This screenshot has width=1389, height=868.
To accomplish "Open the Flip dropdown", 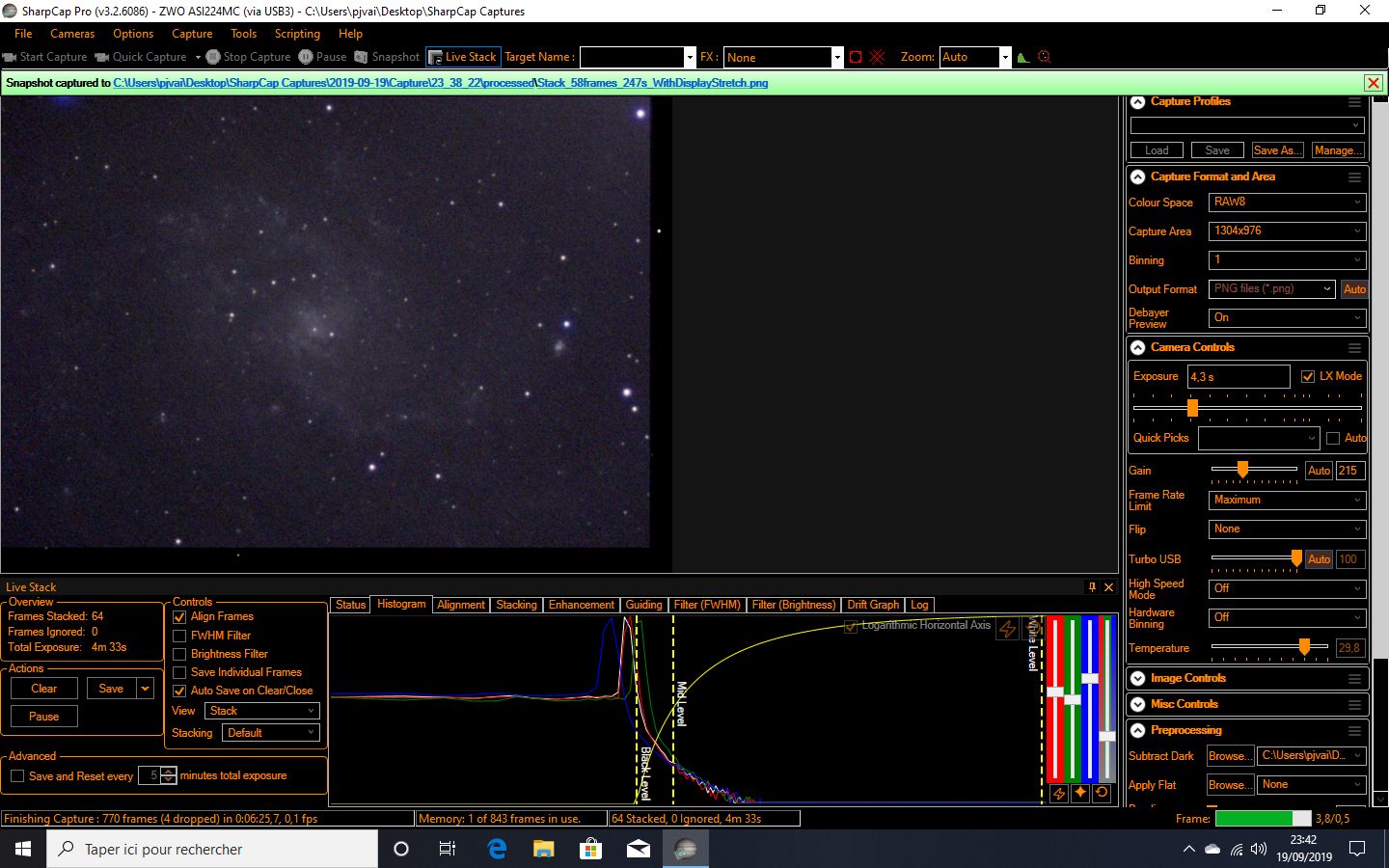I will pos(1287,529).
